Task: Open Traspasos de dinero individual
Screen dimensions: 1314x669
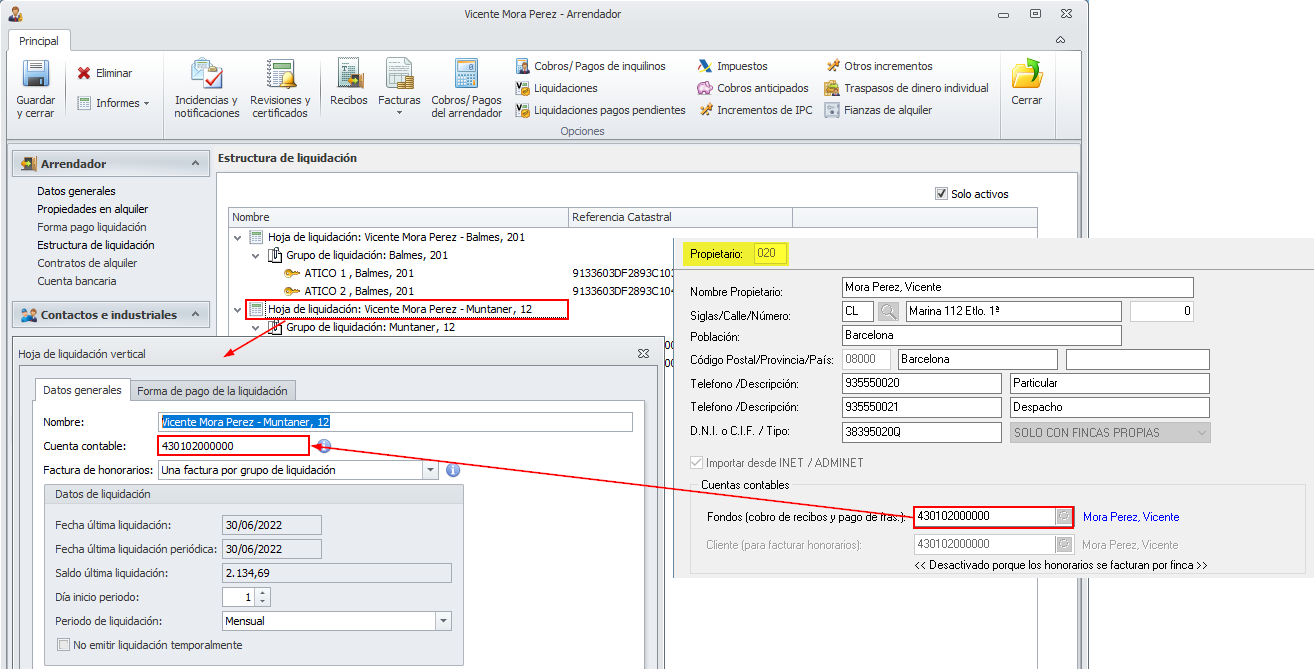Action: (x=906, y=88)
